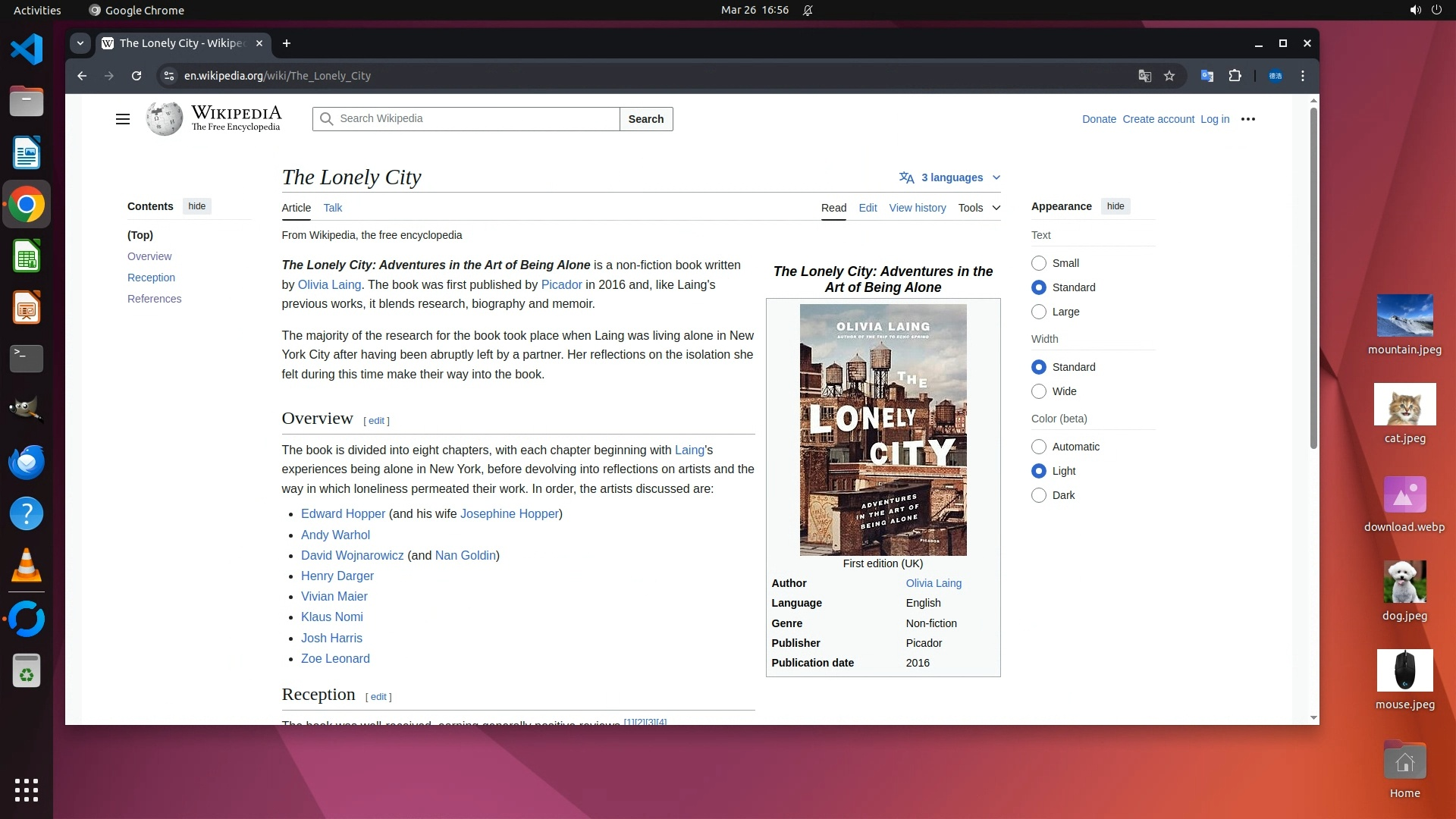The height and width of the screenshot is (819, 1456).
Task: Click the bookmark star icon in address bar
Action: coord(1169,76)
